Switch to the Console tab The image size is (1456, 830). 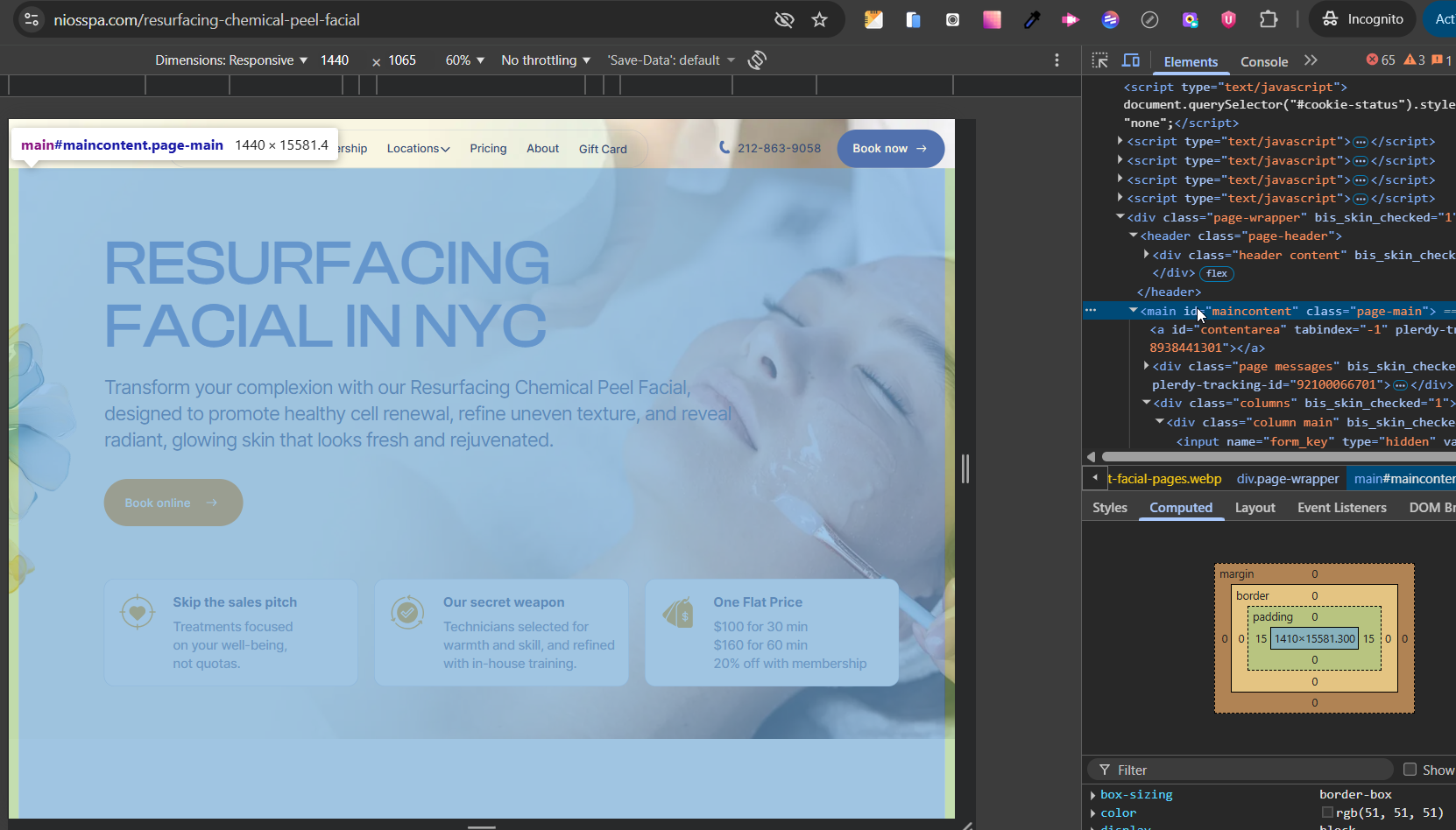tap(1264, 61)
